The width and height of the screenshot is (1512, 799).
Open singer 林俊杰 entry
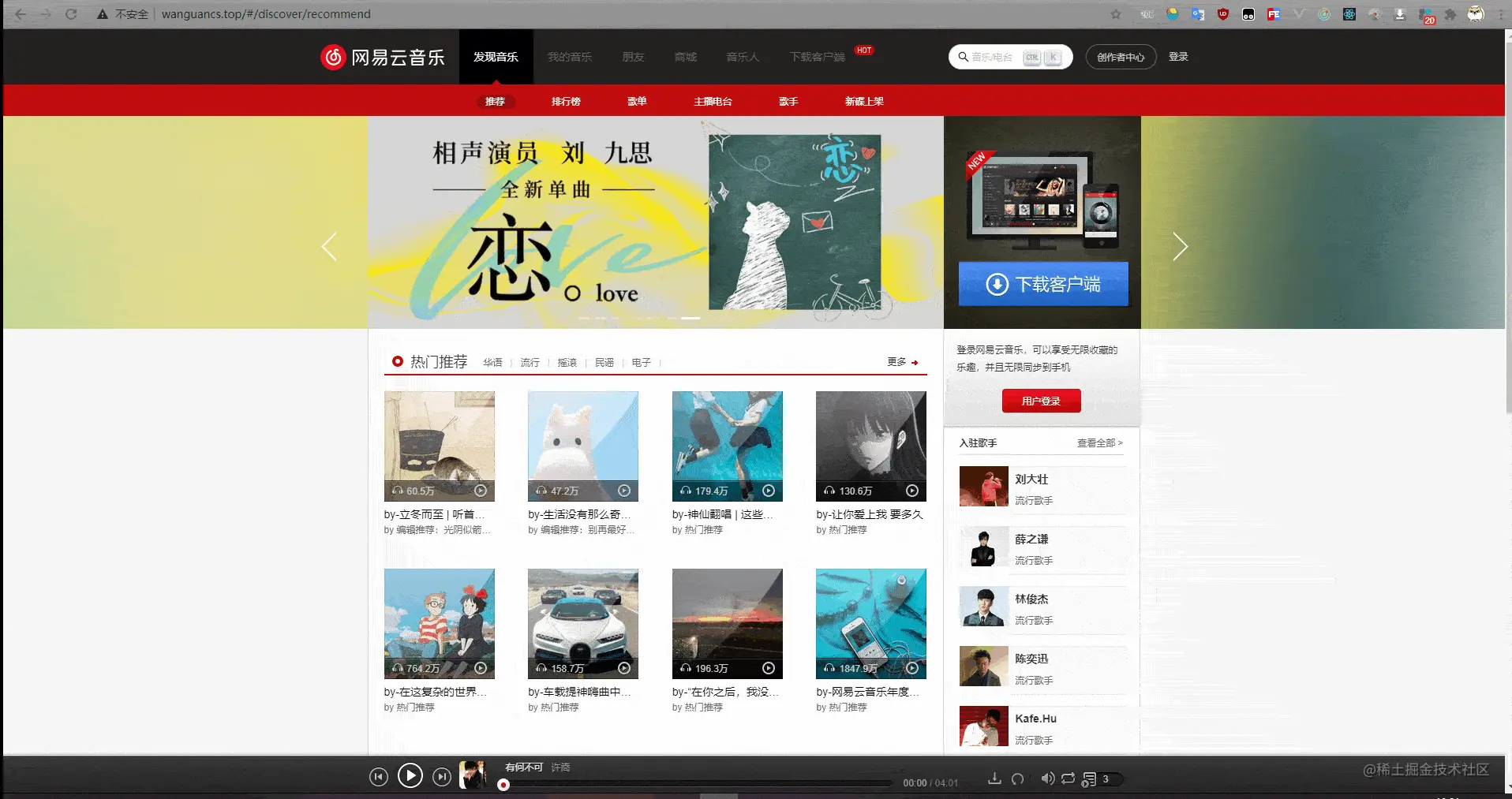1042,606
